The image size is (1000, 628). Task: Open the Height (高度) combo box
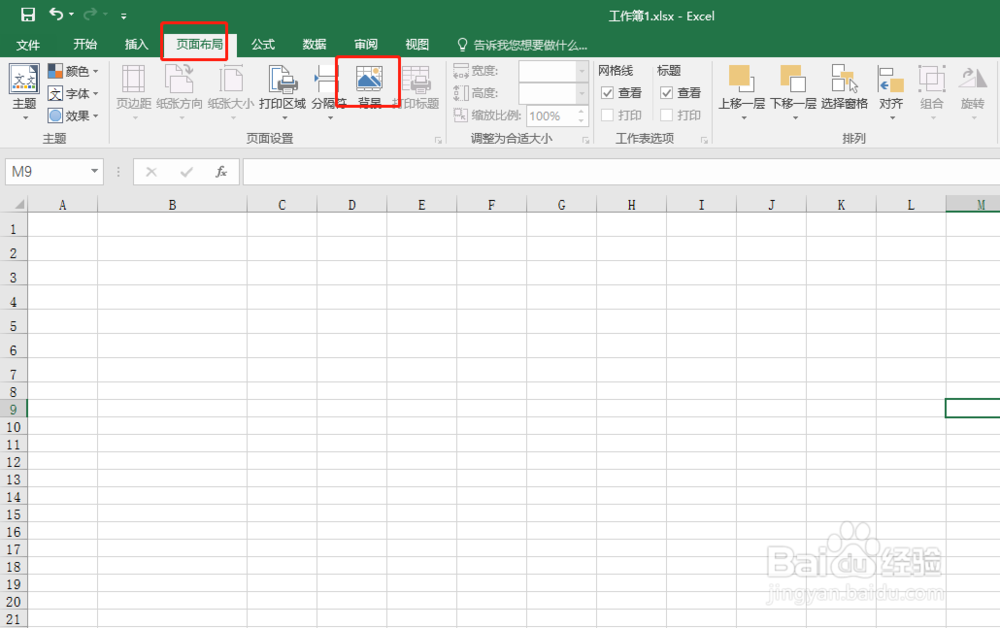coord(553,94)
